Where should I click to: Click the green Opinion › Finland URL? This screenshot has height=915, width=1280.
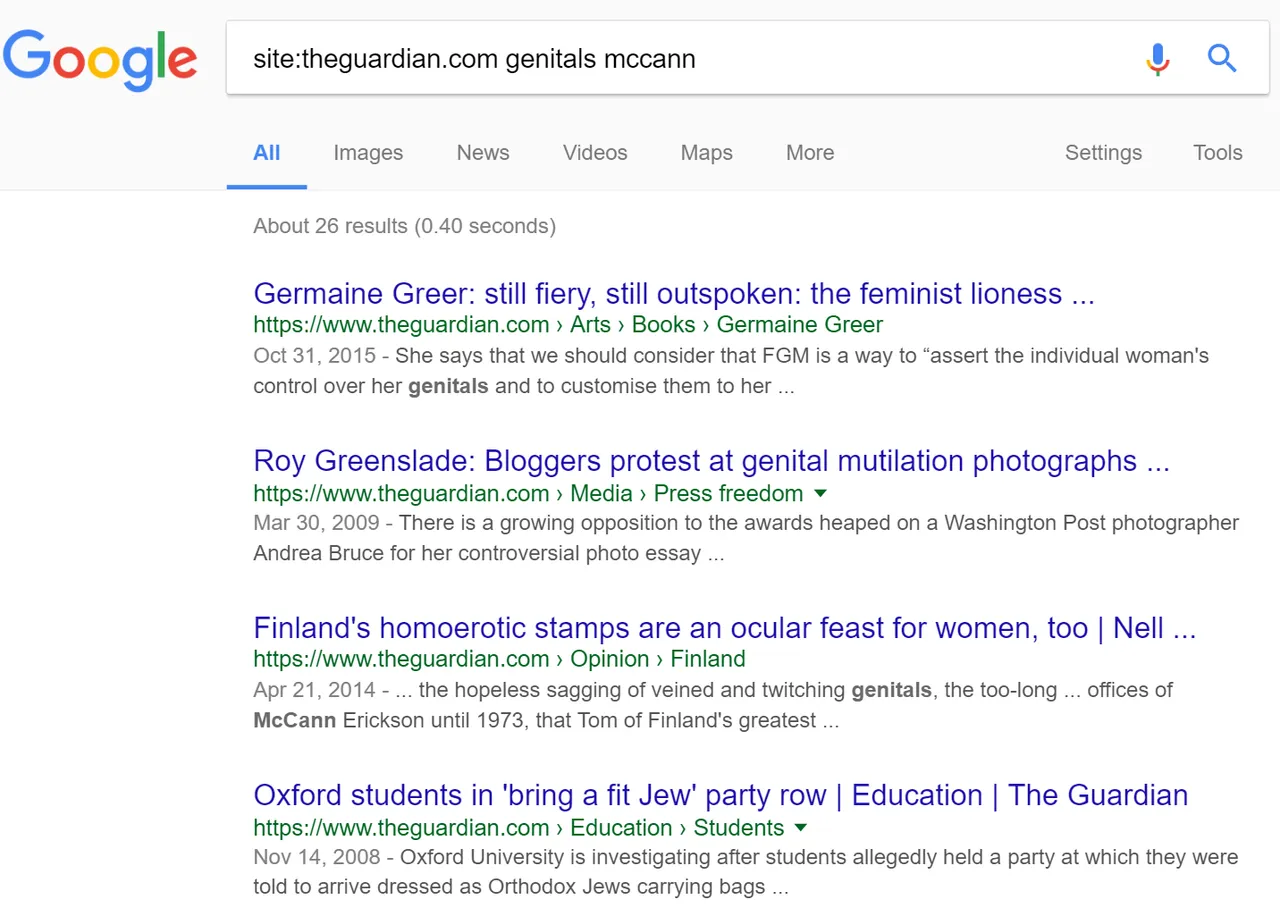click(x=499, y=659)
